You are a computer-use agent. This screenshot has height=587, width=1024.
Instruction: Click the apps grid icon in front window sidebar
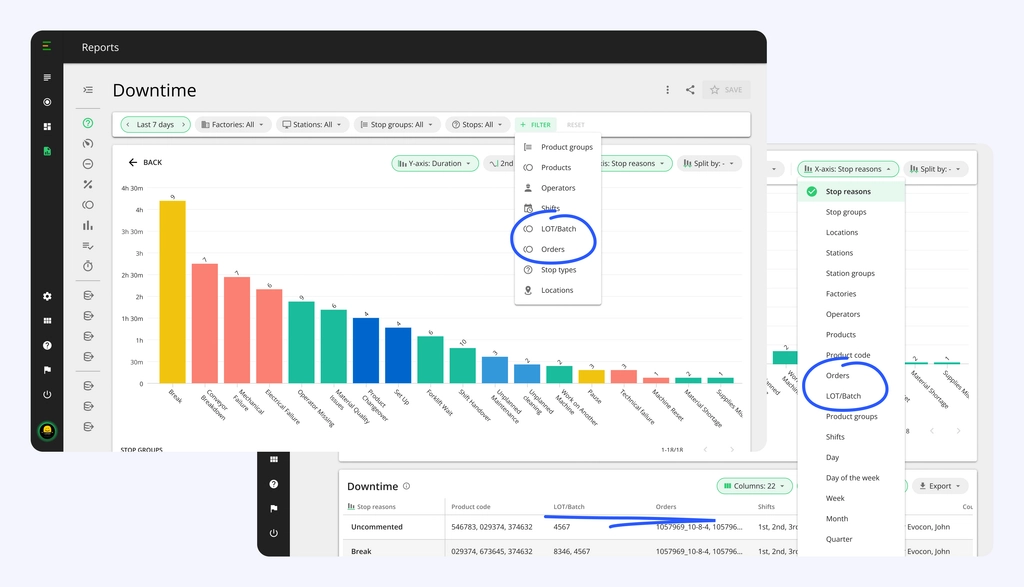[x=47, y=321]
